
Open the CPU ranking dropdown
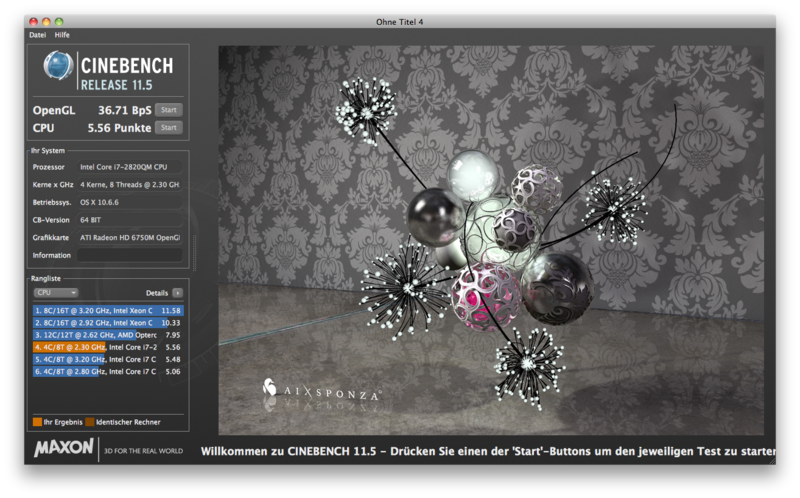tap(56, 292)
